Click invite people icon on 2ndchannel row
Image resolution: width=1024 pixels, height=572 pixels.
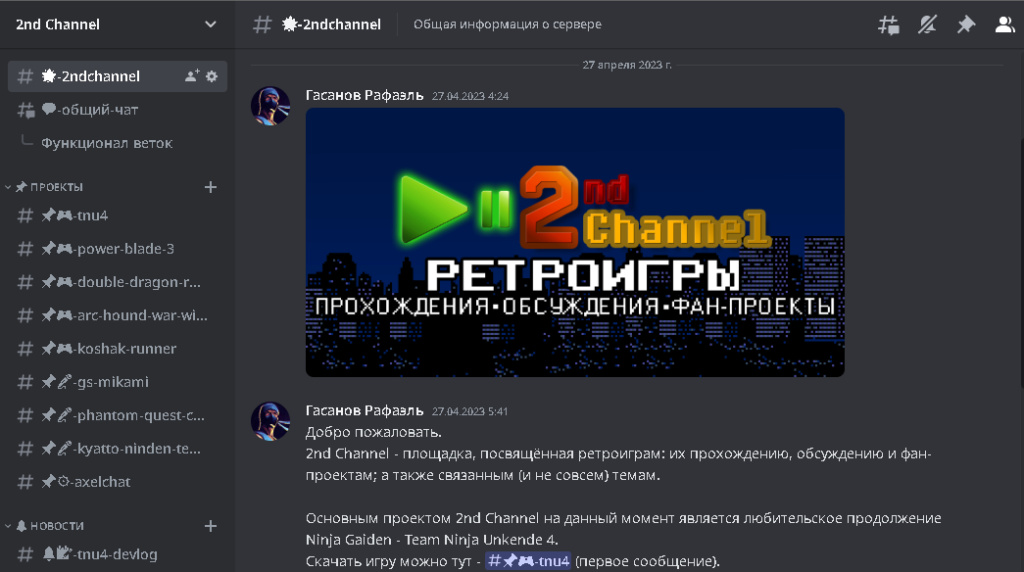191,76
